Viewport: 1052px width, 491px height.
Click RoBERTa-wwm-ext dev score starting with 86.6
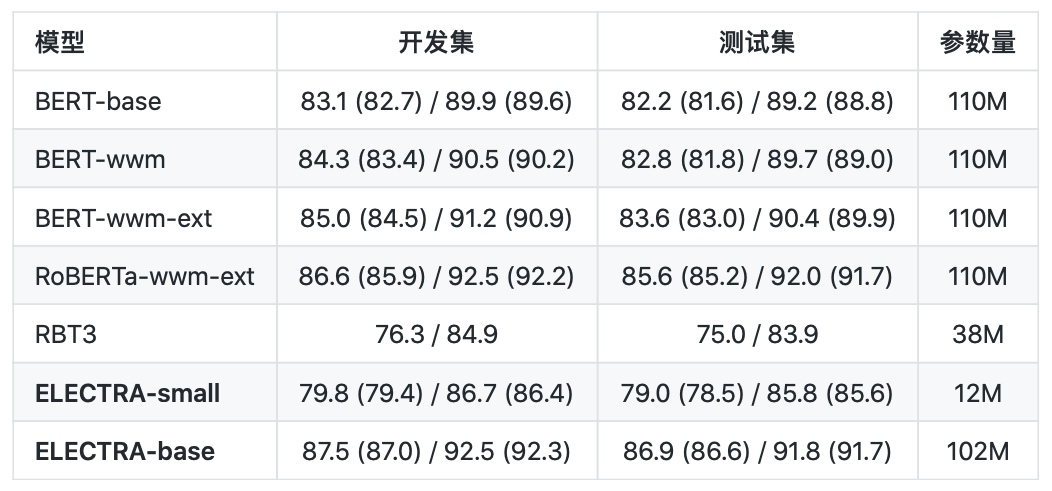436,276
